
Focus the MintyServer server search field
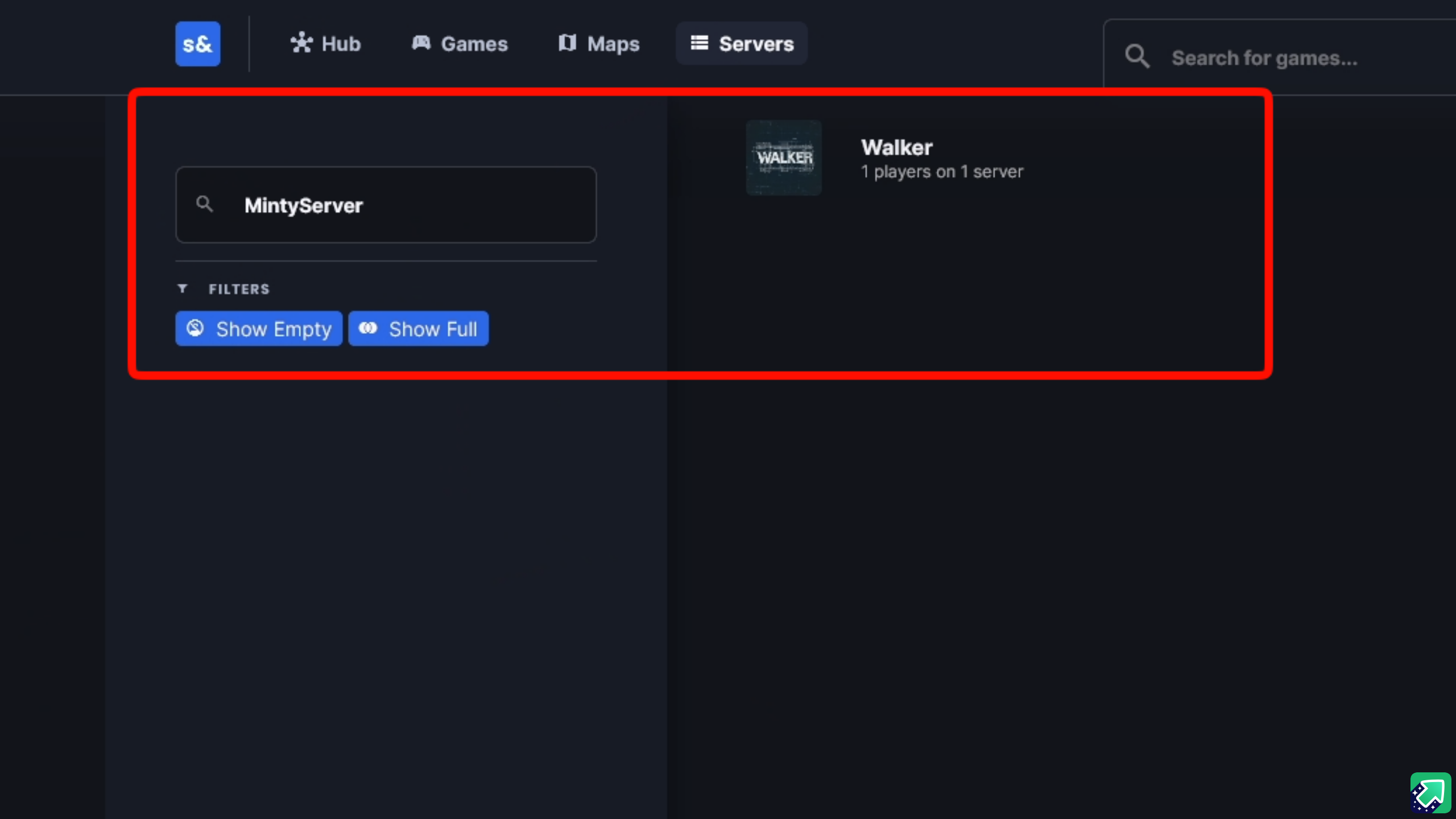point(386,205)
